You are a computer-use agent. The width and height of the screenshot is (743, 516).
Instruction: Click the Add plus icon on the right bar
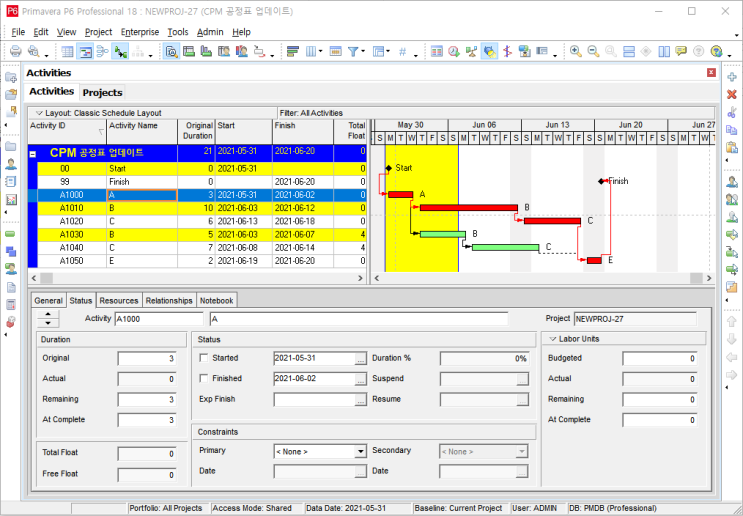(732, 77)
